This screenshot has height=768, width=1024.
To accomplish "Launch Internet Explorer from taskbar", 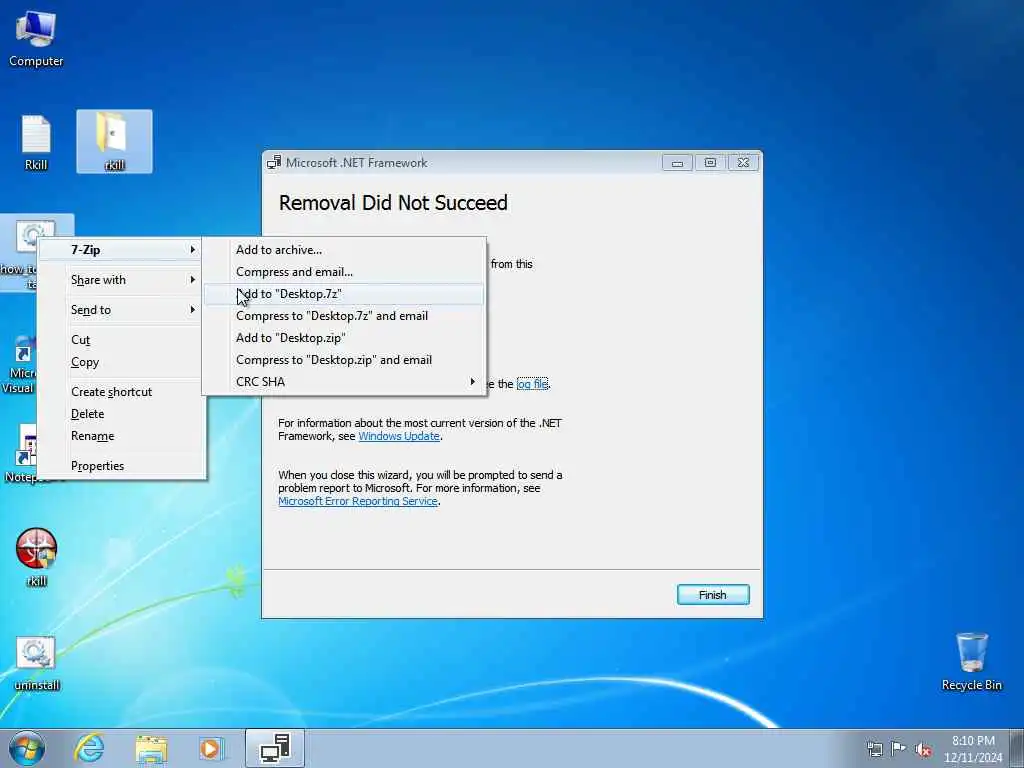I will 89,748.
